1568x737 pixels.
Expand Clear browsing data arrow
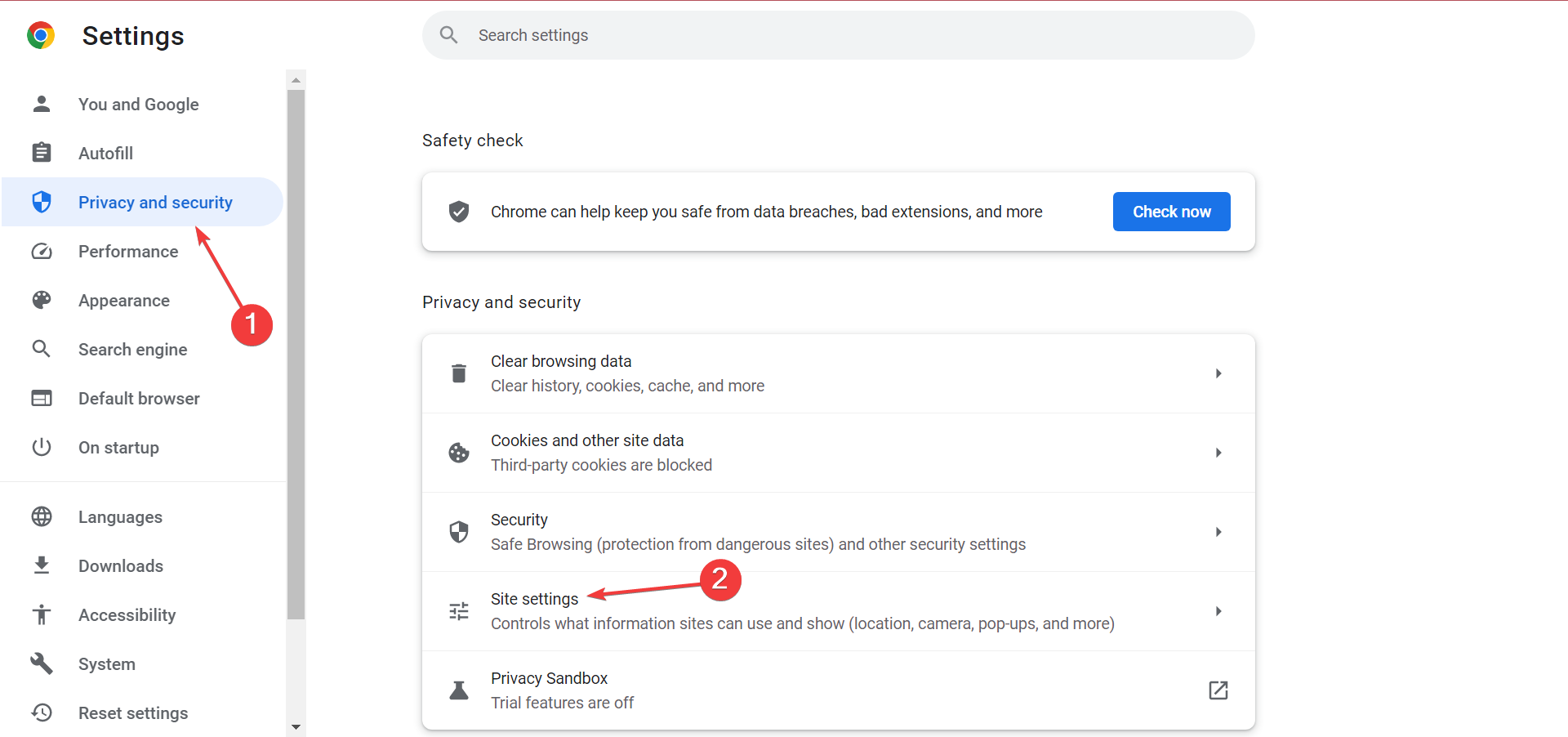point(1218,373)
